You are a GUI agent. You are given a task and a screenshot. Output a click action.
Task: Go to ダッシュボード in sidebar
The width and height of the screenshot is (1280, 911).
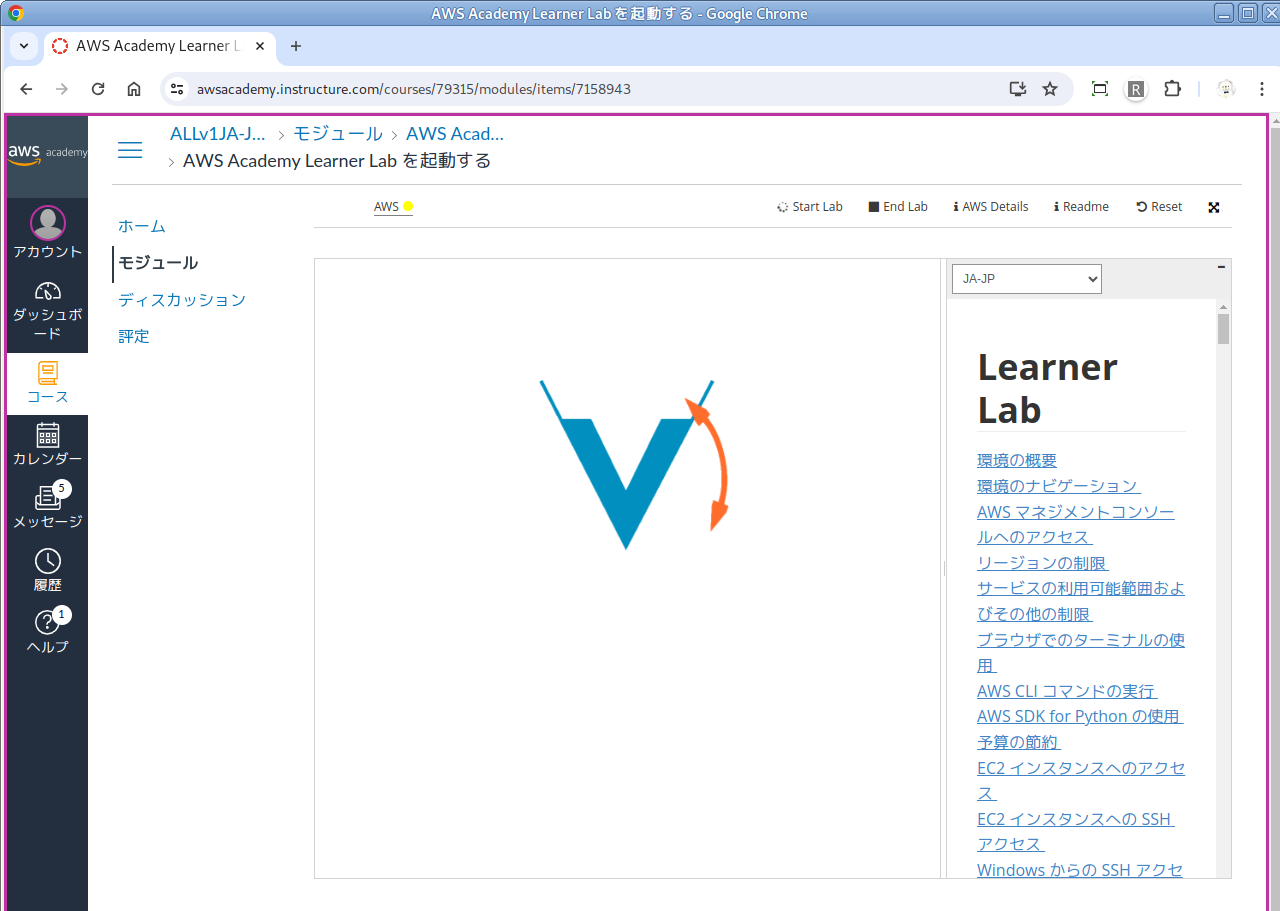[47, 310]
